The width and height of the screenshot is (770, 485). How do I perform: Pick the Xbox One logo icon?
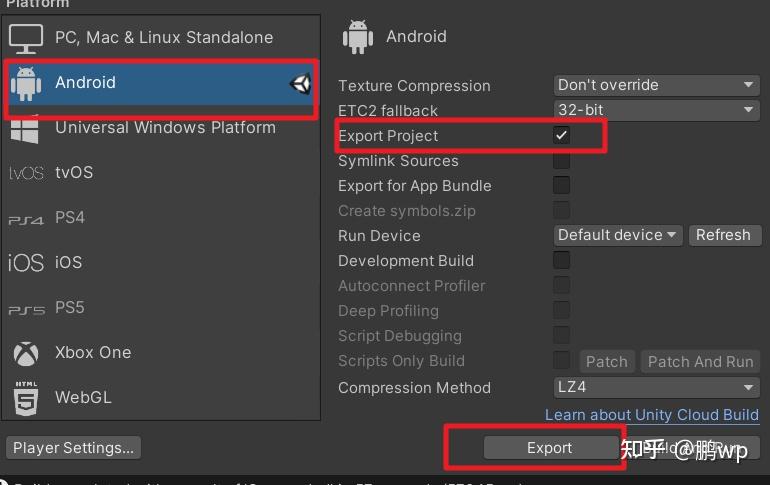26,353
